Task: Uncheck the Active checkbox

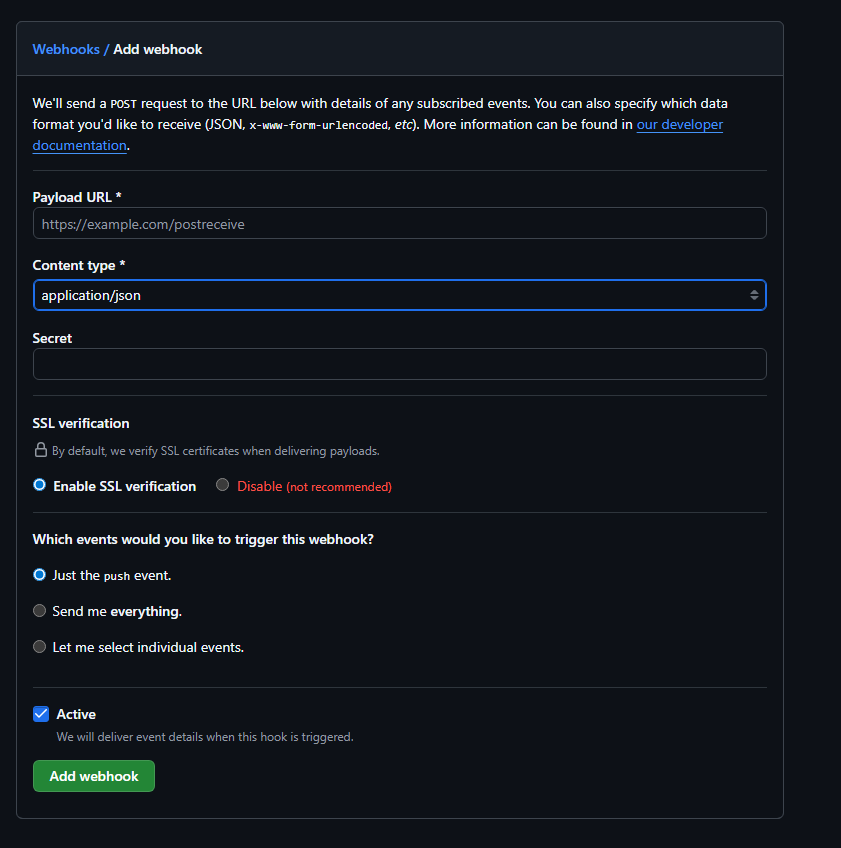Action: coord(41,713)
